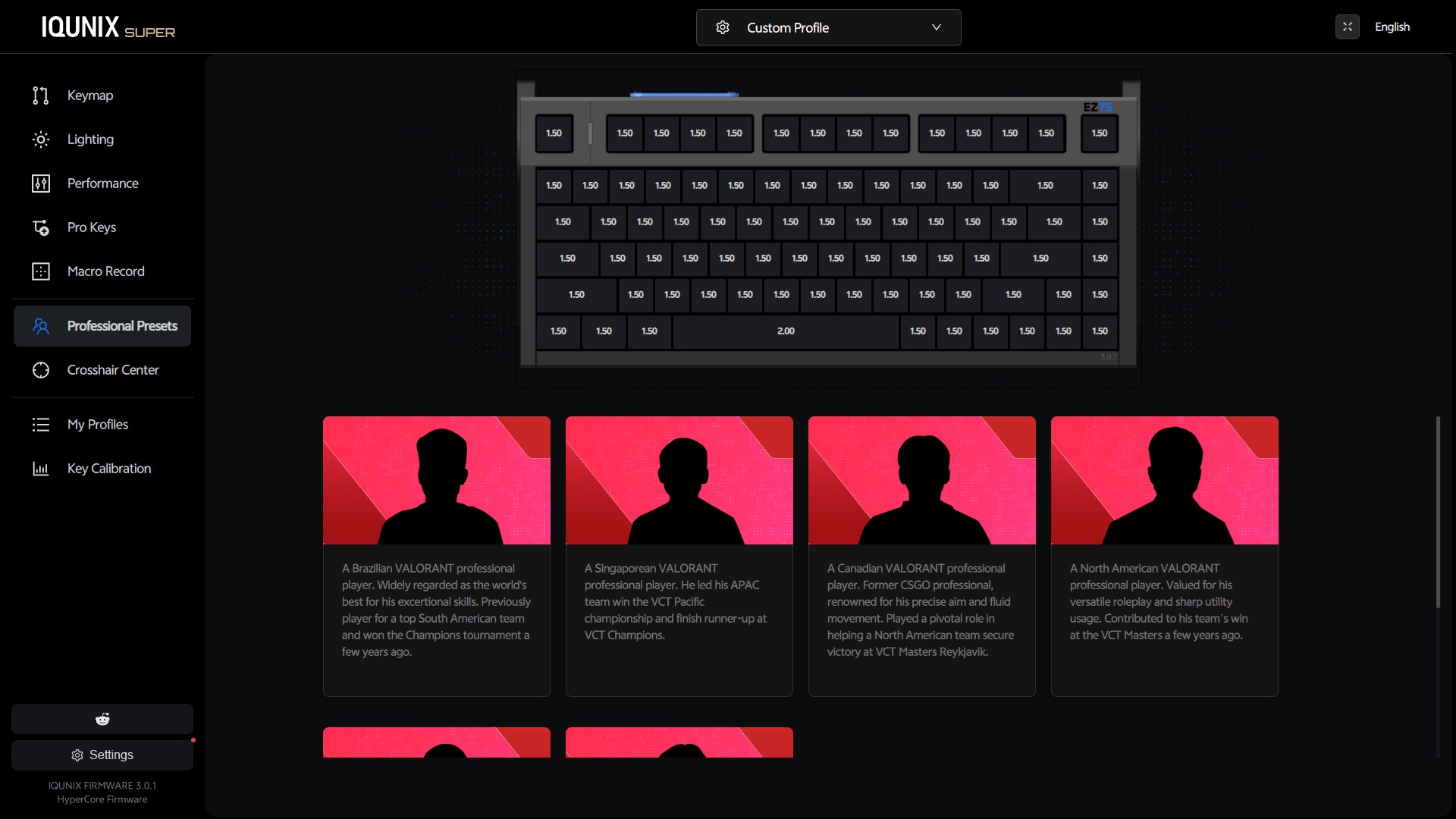Select the North American VALORANT player preset image
Screen dimensions: 1456x819
pos(1165,480)
